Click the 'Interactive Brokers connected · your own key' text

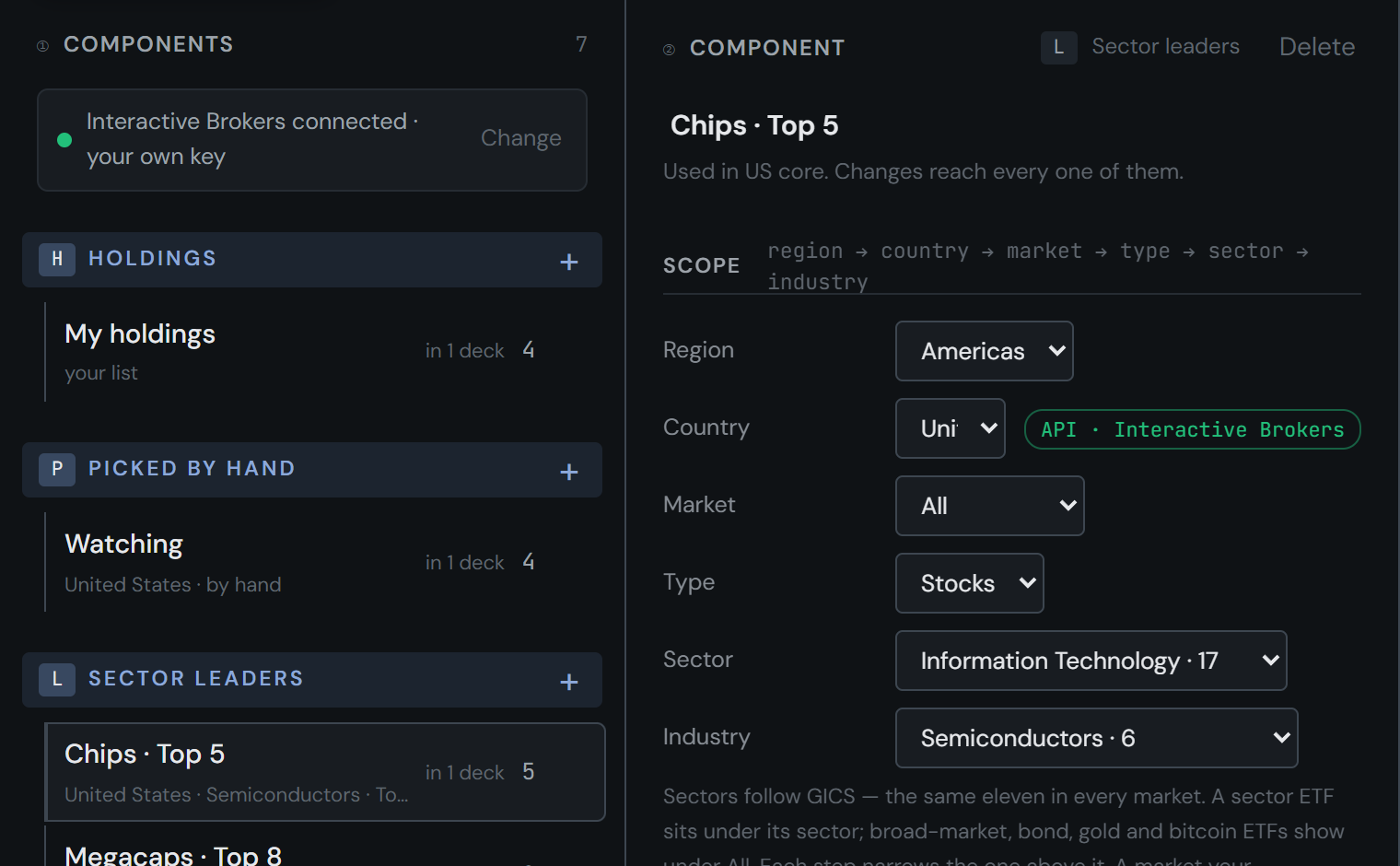tap(251, 139)
